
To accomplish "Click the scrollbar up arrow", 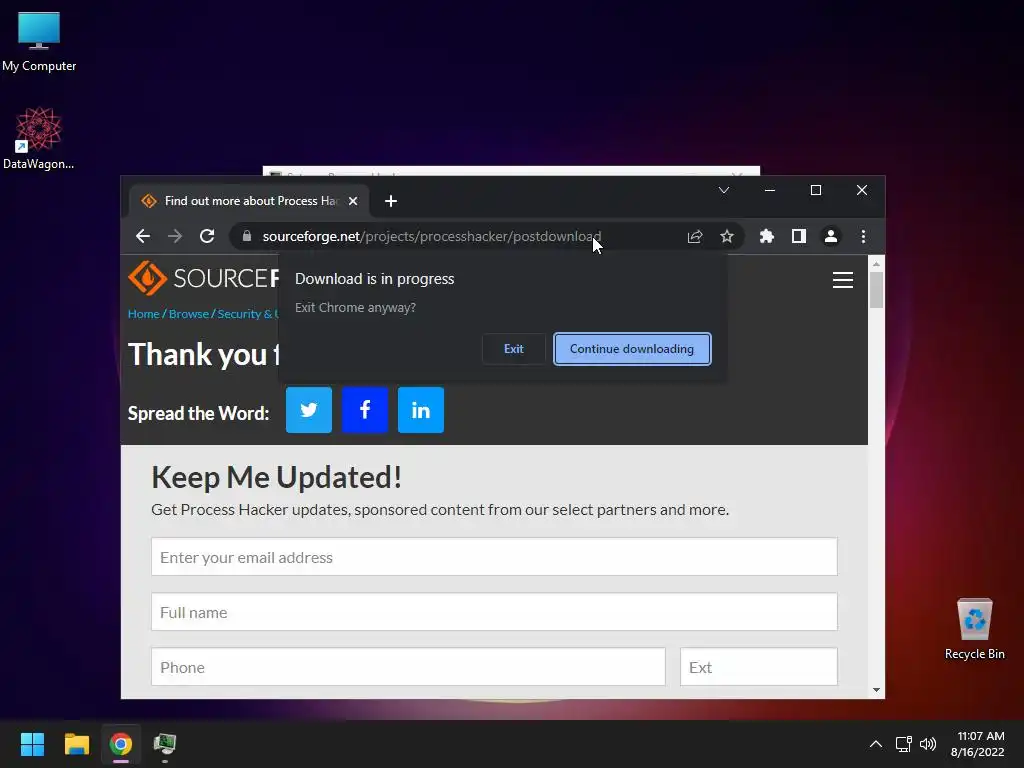I will [876, 264].
